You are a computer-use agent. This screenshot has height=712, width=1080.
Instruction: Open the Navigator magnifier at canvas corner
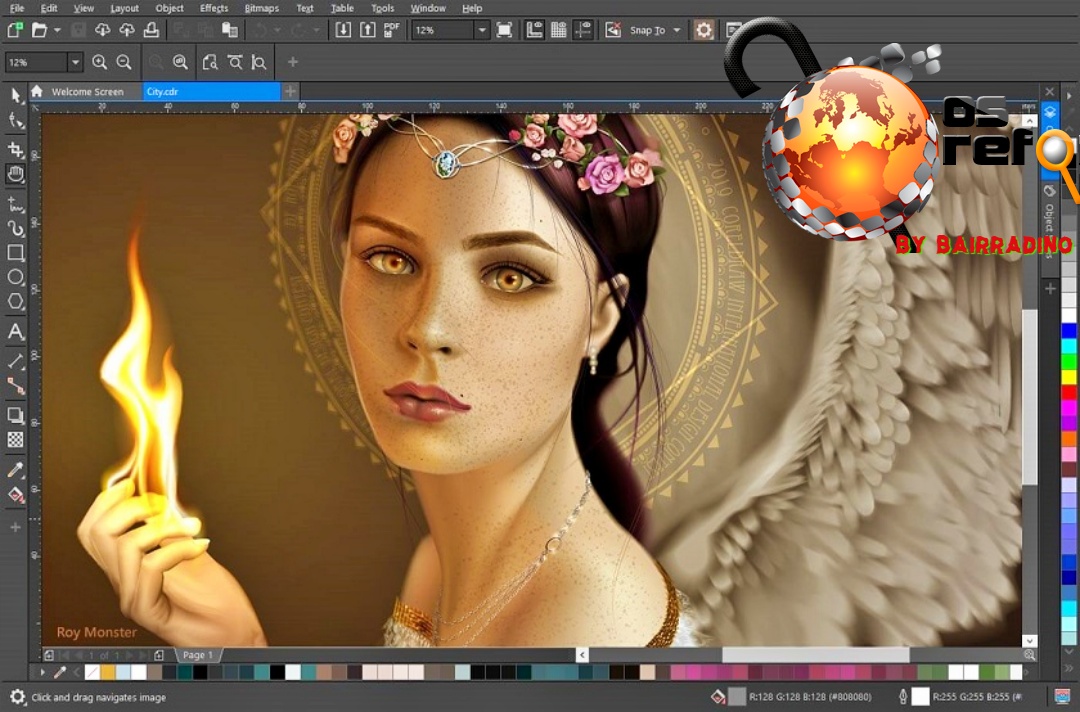(x=1030, y=655)
